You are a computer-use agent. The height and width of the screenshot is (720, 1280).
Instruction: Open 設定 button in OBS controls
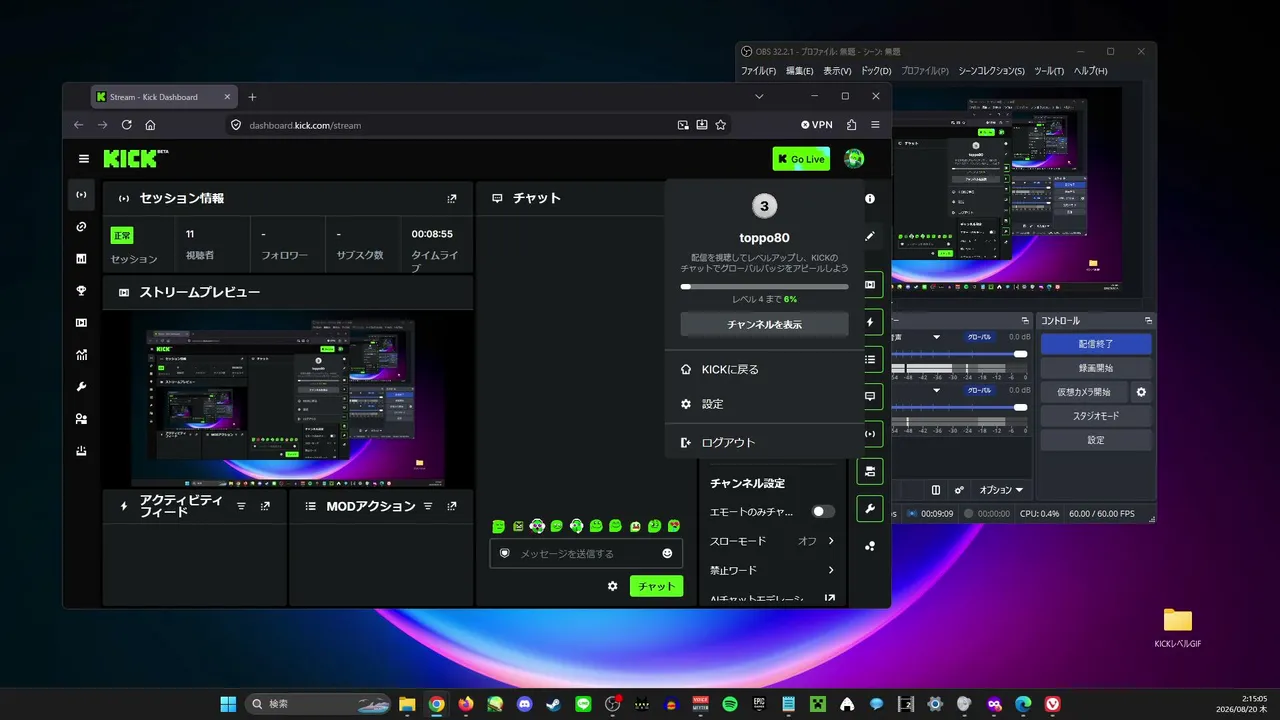click(x=1096, y=440)
